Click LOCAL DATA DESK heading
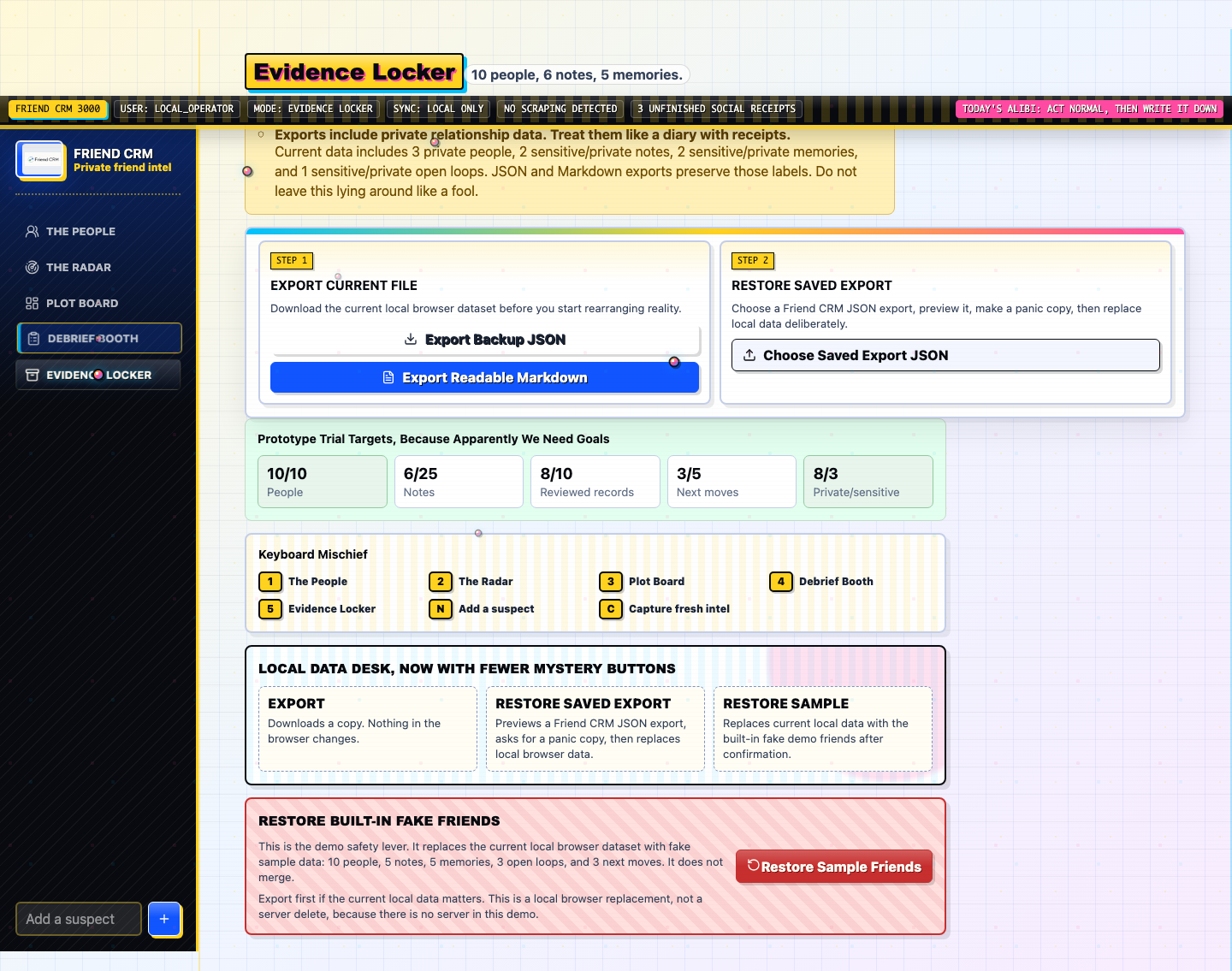The image size is (1232, 971). (467, 669)
